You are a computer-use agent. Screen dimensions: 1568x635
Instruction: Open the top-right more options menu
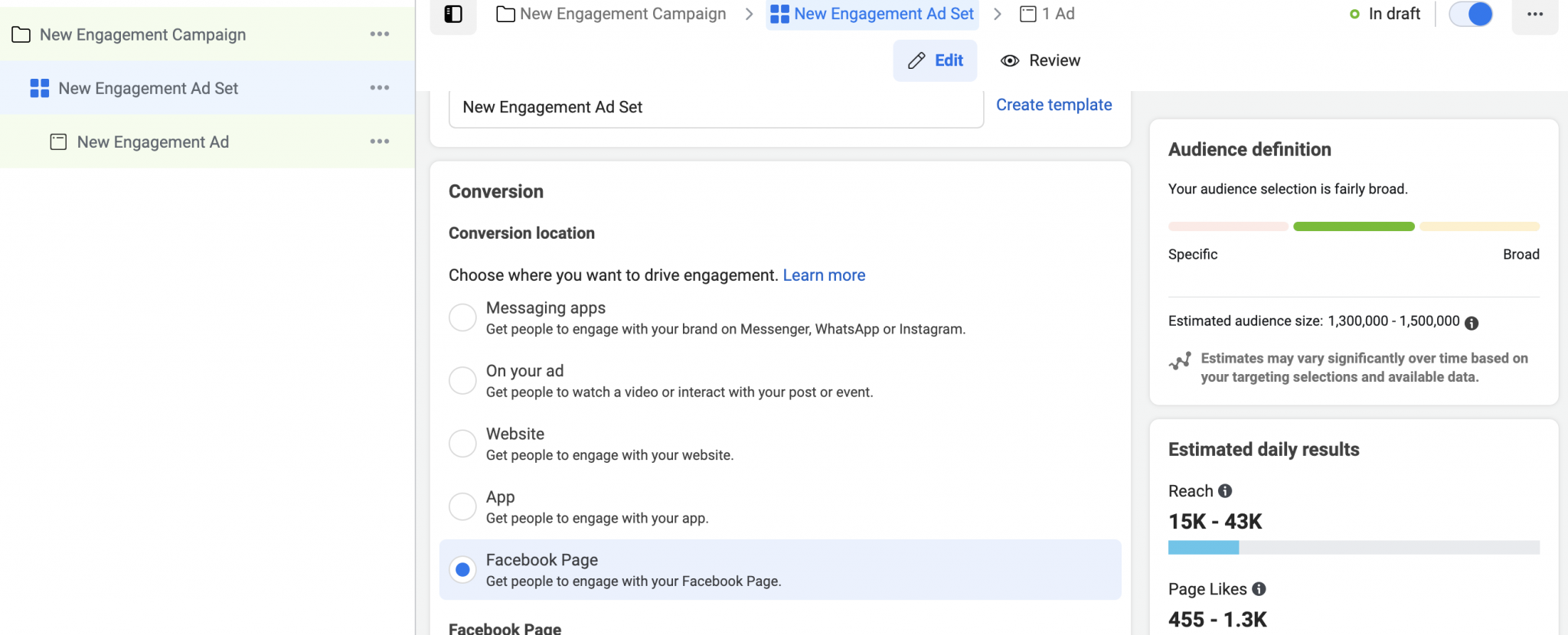click(x=1535, y=15)
